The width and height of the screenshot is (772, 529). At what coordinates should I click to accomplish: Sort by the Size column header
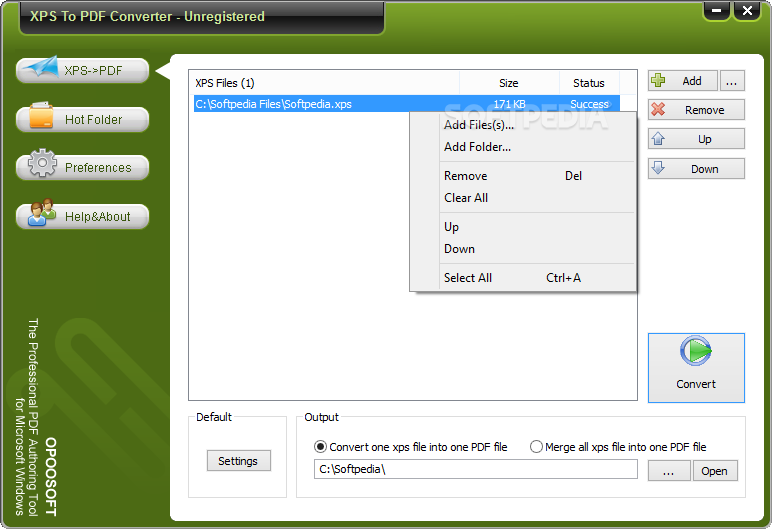coord(510,83)
